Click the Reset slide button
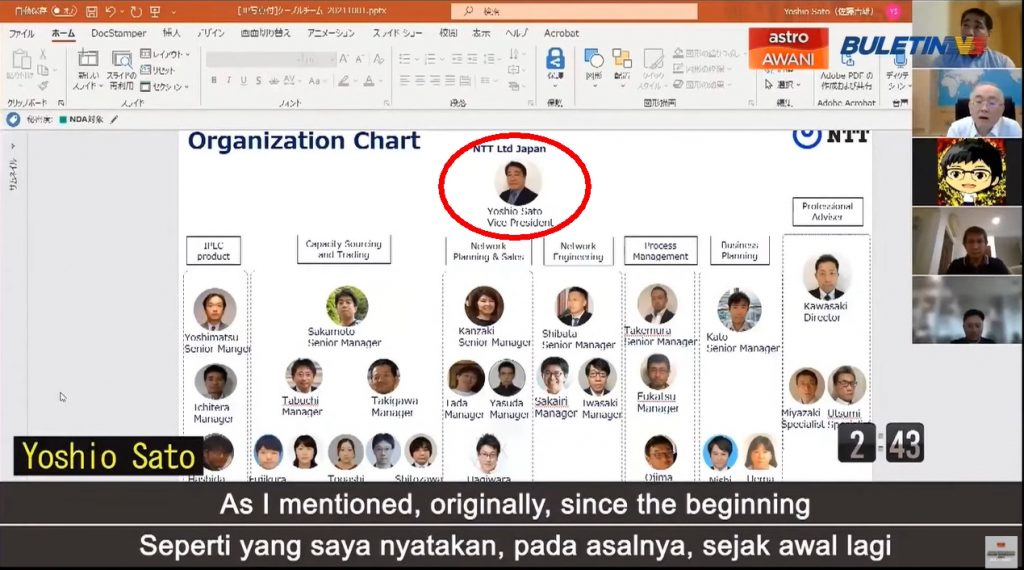This screenshot has width=1024, height=570. point(160,70)
